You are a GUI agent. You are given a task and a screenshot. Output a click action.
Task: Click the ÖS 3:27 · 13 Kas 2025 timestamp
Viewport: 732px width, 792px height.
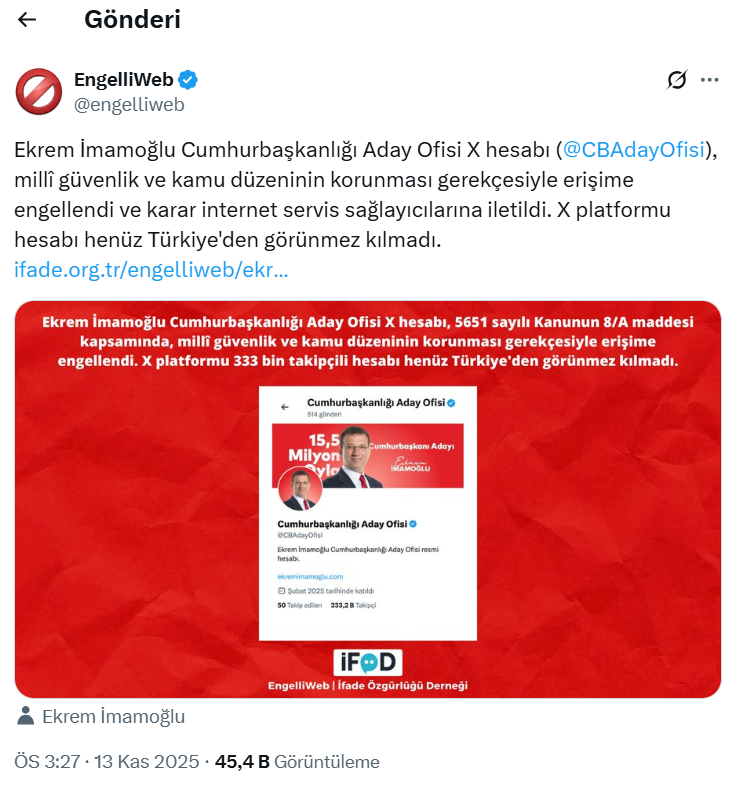tap(107, 761)
